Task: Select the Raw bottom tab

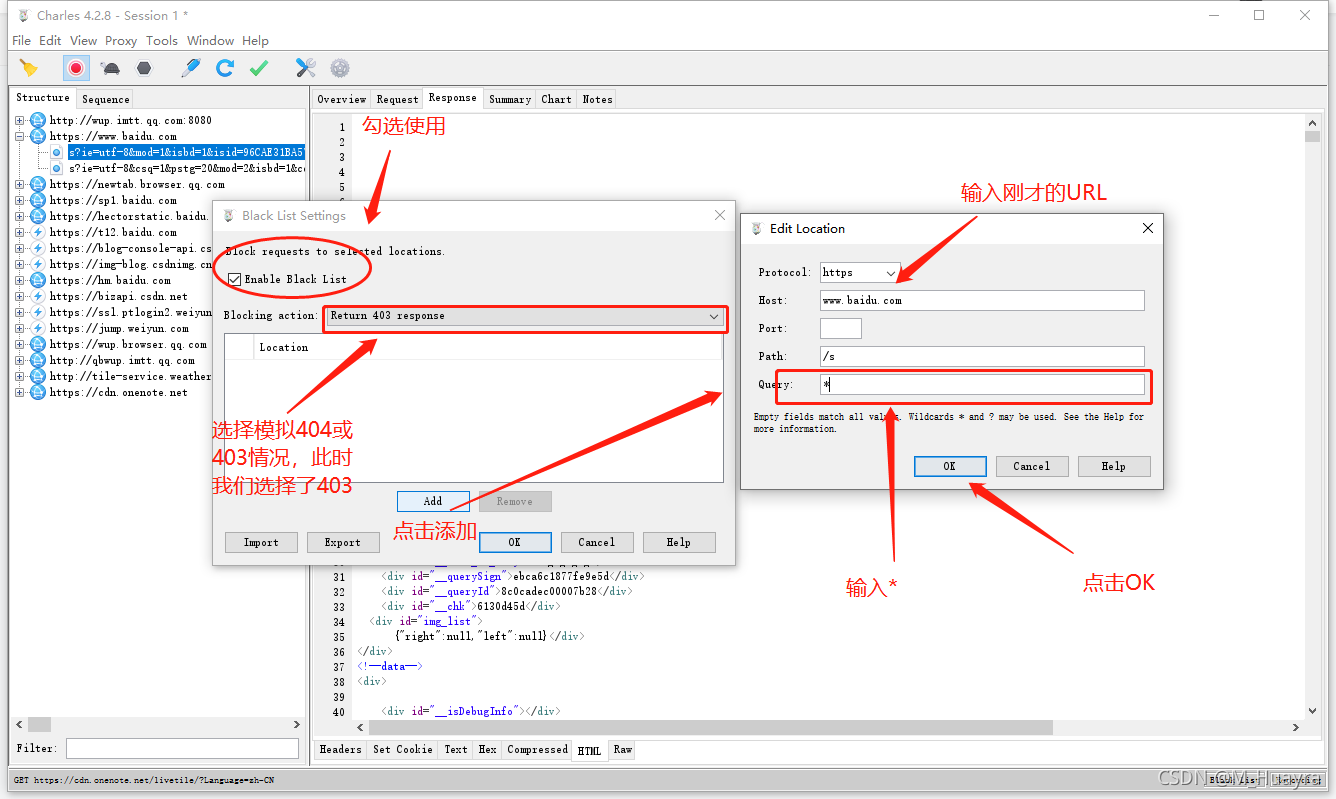Action: (623, 749)
